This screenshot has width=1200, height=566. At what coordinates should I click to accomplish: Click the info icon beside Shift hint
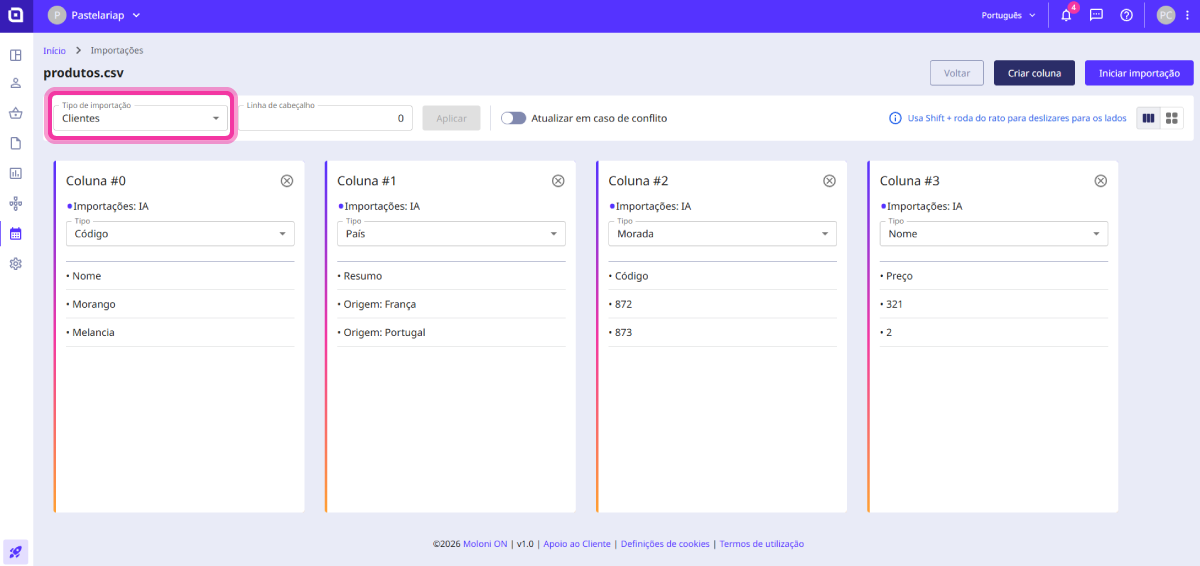896,118
